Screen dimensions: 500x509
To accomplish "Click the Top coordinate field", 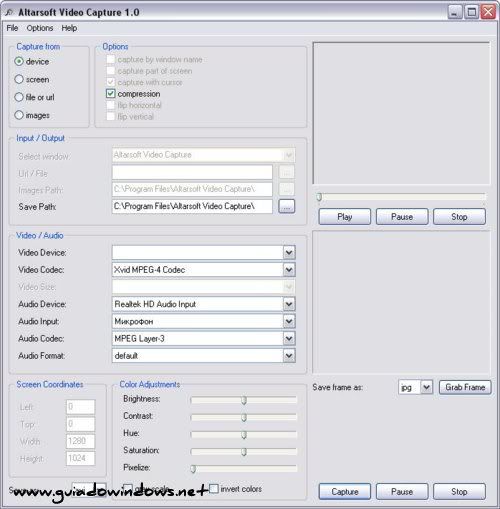I will click(80, 424).
